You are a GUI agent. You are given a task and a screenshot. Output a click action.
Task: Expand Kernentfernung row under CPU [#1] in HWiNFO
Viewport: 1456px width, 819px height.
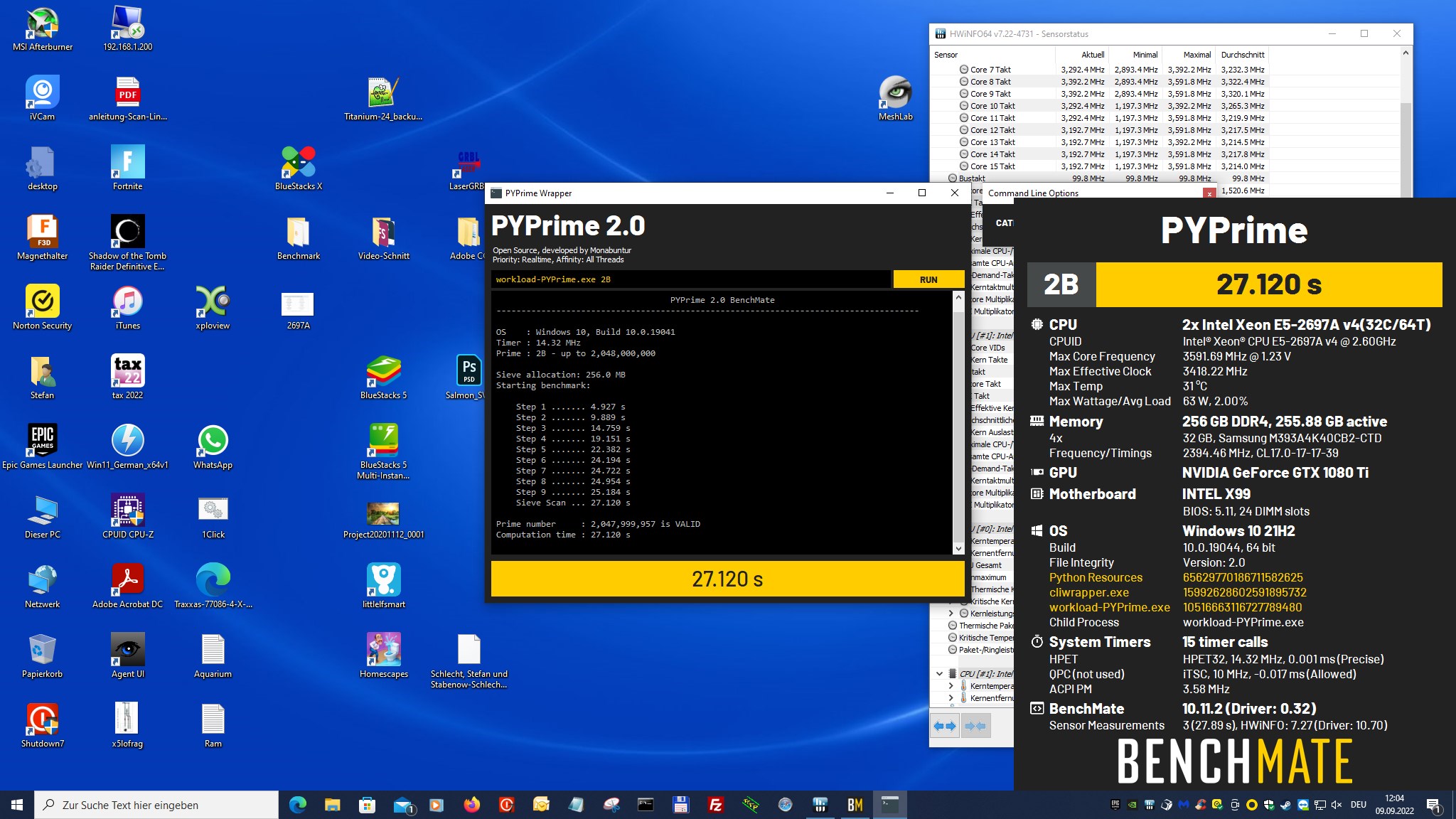951,697
